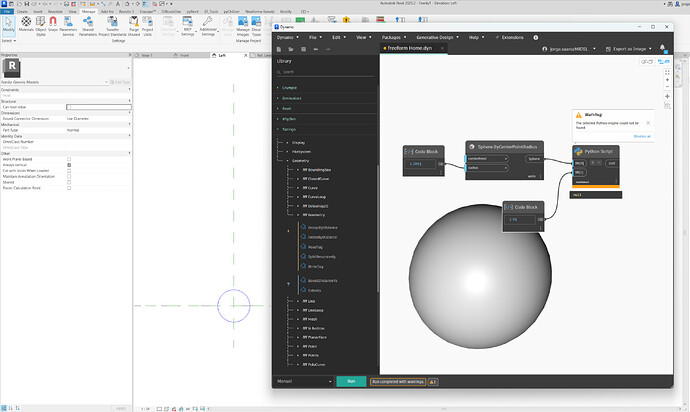This screenshot has height=412, width=690.
Task: Open the Dynamo Edit menu
Action: 338,37
